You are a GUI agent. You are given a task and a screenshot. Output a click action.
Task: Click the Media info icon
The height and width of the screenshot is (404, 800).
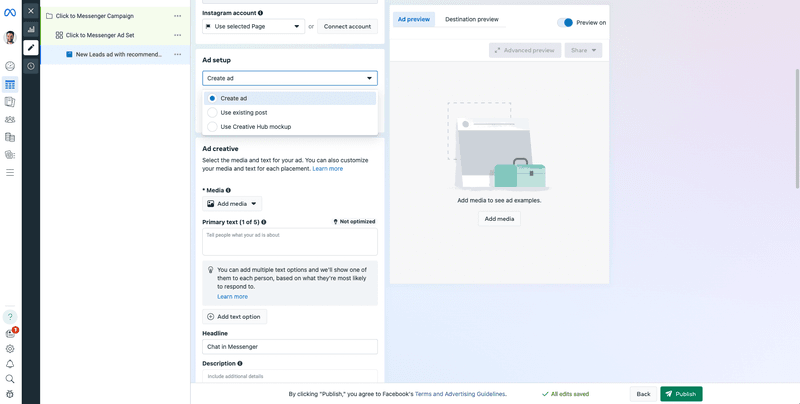(228, 190)
